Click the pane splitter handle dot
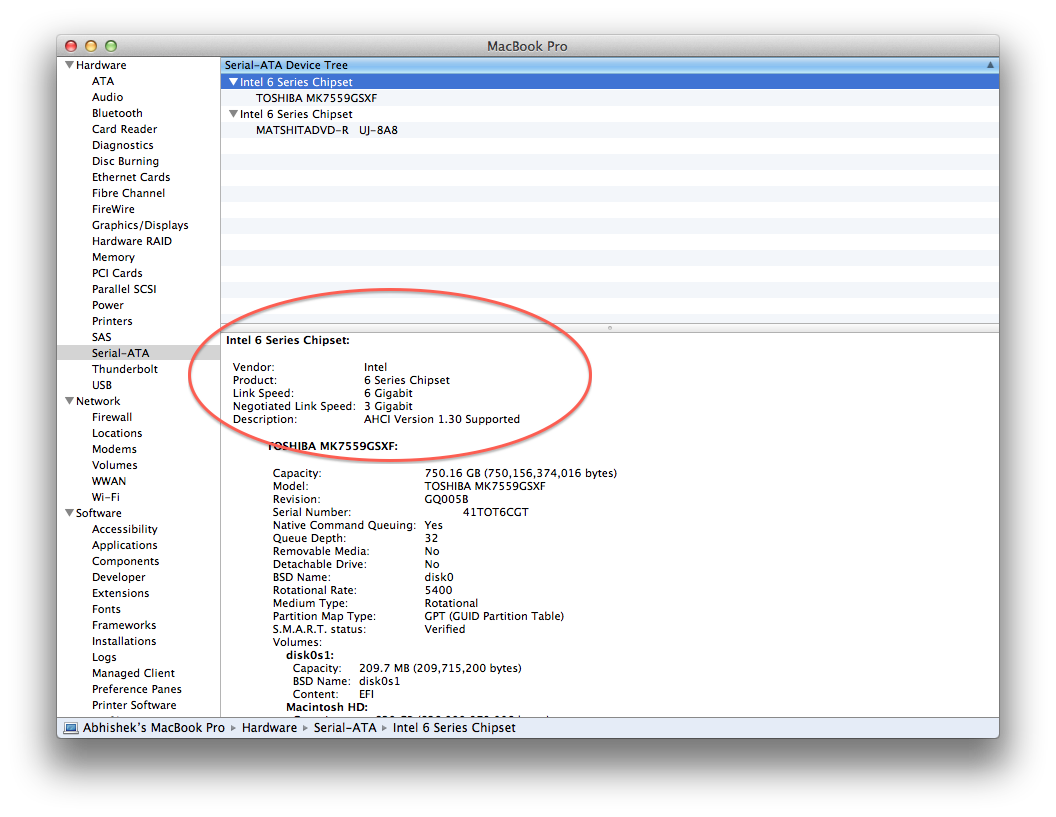Viewport: 1056px width, 817px height. point(609,328)
